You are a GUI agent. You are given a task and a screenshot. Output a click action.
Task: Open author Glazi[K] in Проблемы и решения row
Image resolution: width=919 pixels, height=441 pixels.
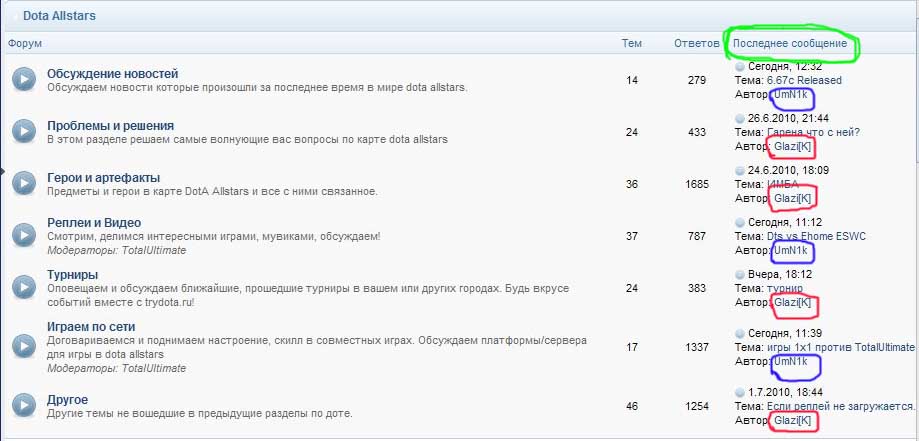pyautogui.click(x=792, y=146)
